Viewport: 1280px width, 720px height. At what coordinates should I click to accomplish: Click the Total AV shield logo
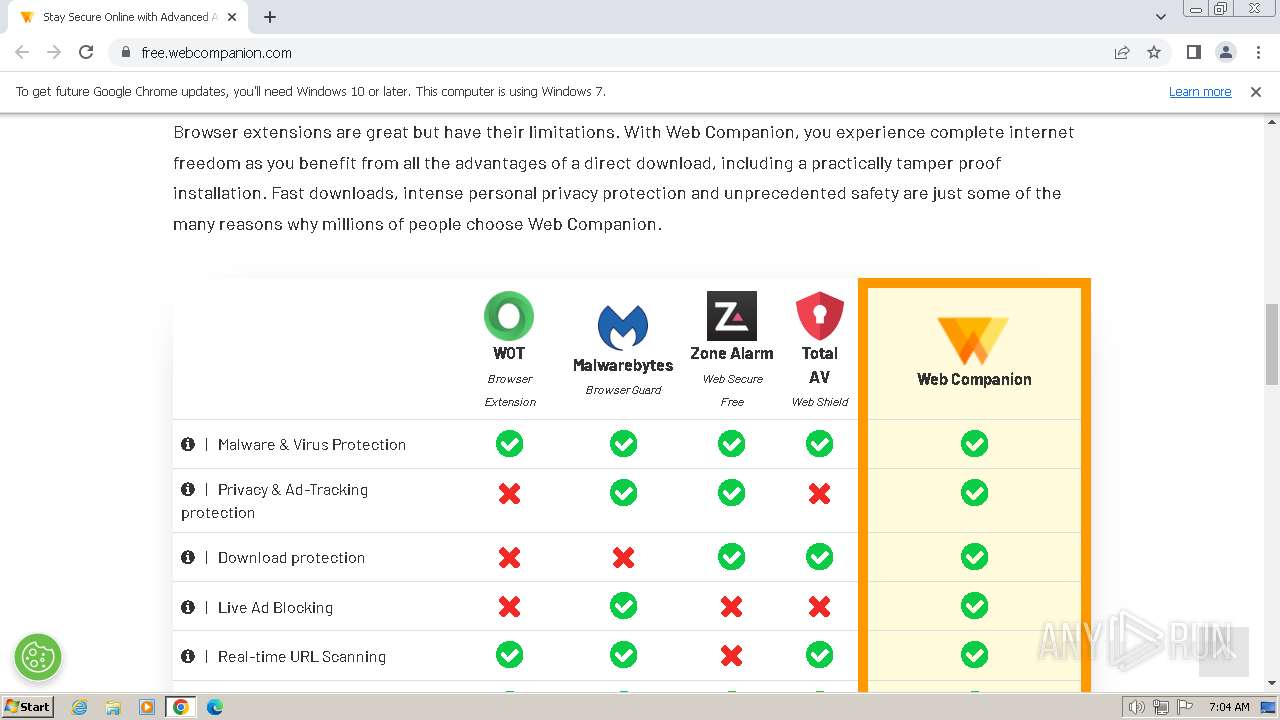[819, 316]
